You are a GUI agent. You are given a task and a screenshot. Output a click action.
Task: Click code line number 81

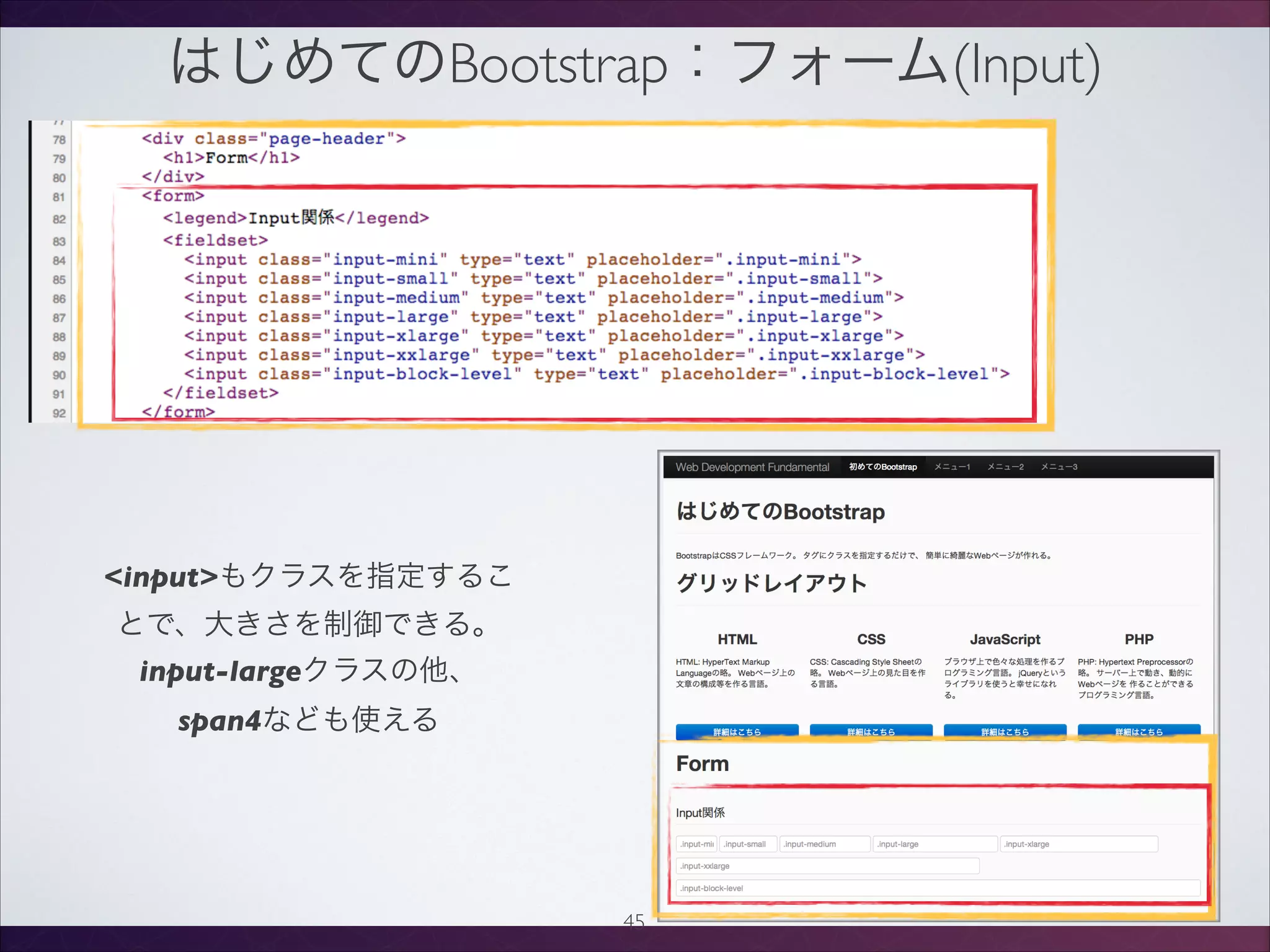click(59, 197)
